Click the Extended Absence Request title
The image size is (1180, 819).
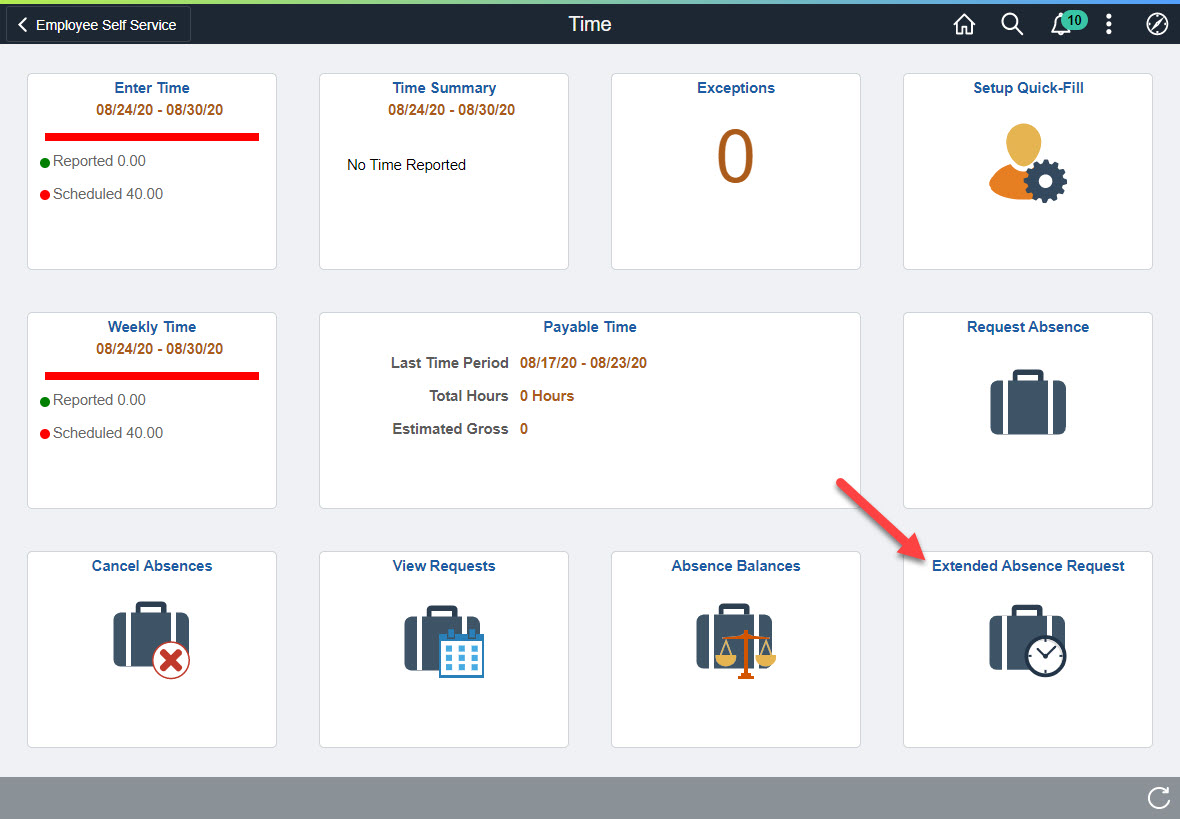coord(1028,566)
